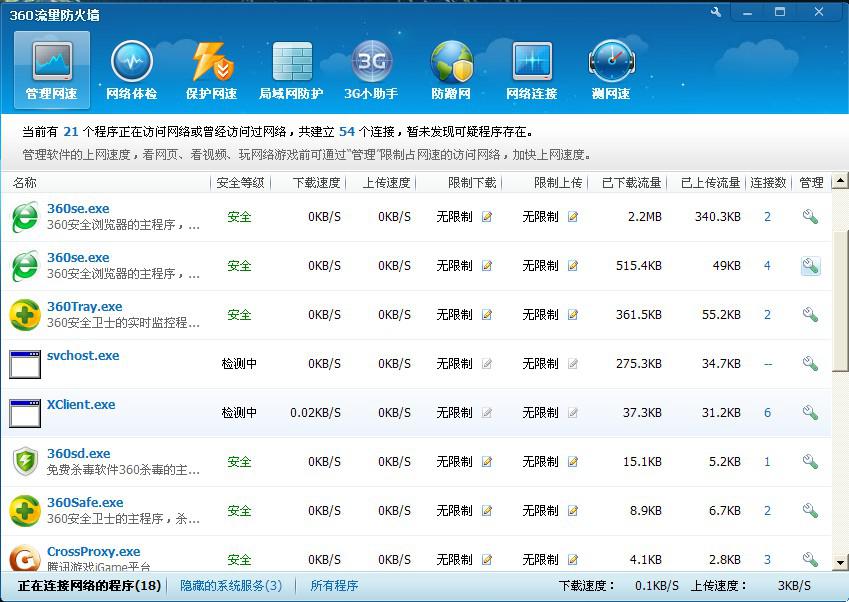Click 安全 status for 360Tray.exe
This screenshot has width=849, height=602.
tap(239, 315)
